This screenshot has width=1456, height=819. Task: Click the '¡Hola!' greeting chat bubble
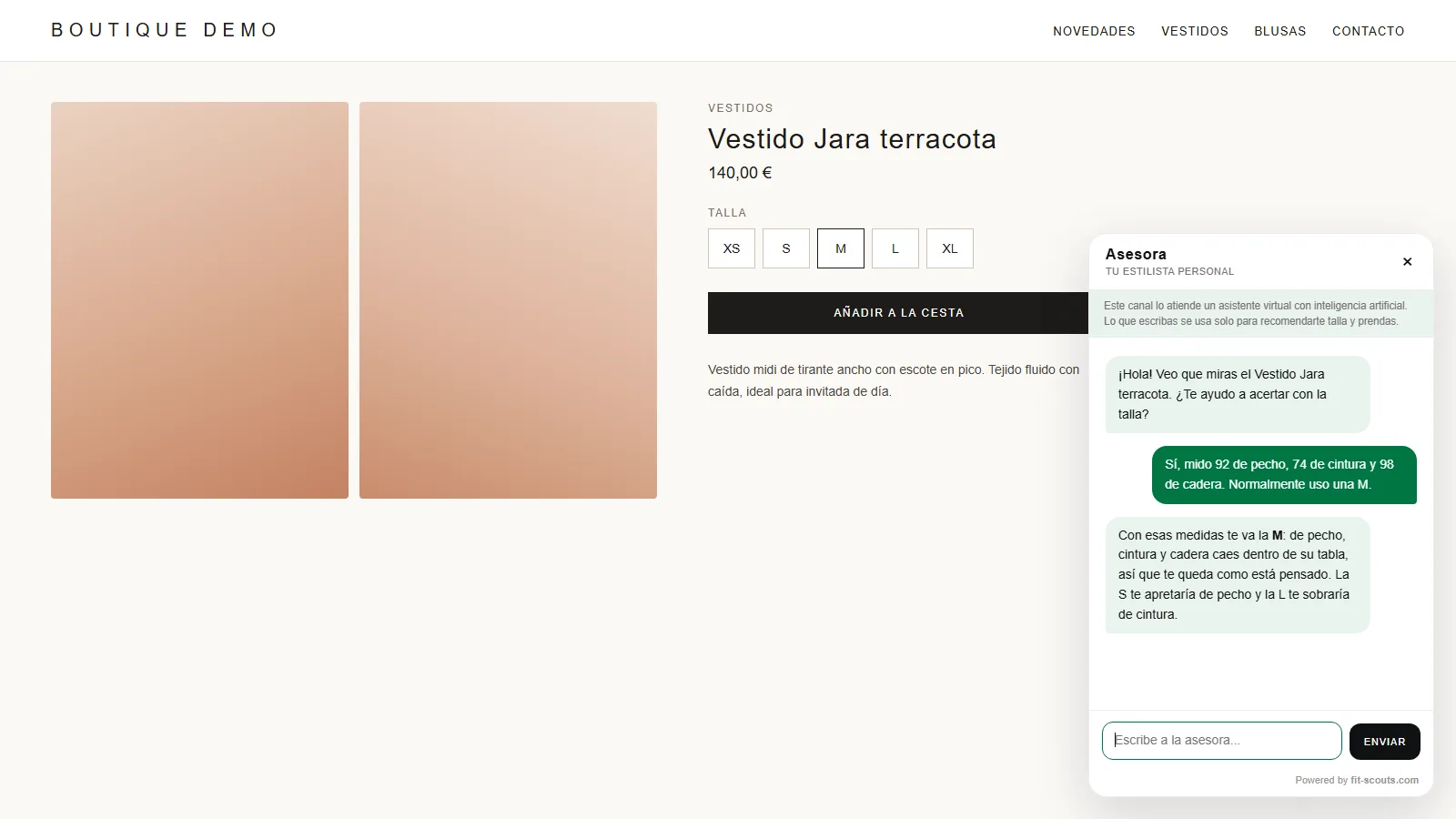[x=1238, y=394]
